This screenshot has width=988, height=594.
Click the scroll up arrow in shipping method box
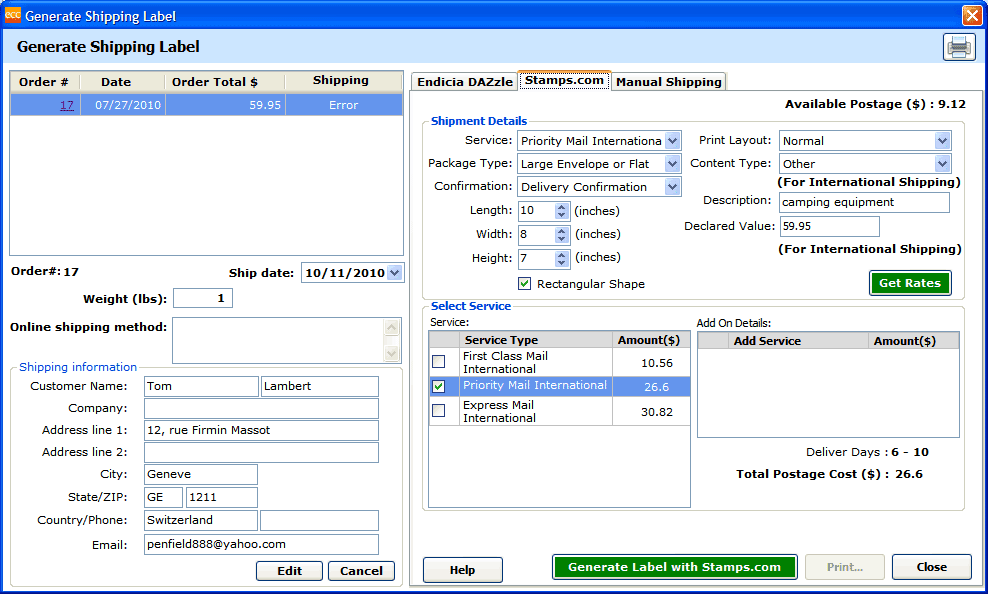[391, 327]
